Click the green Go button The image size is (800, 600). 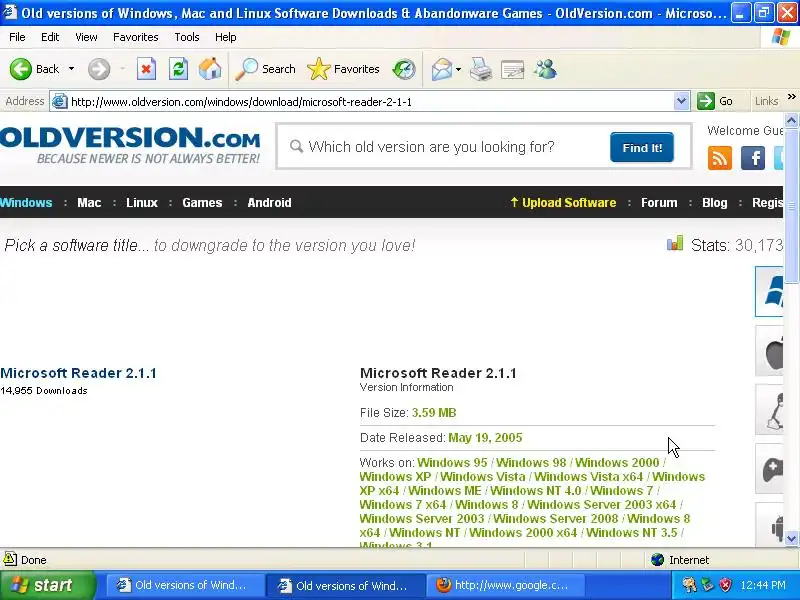tap(715, 102)
